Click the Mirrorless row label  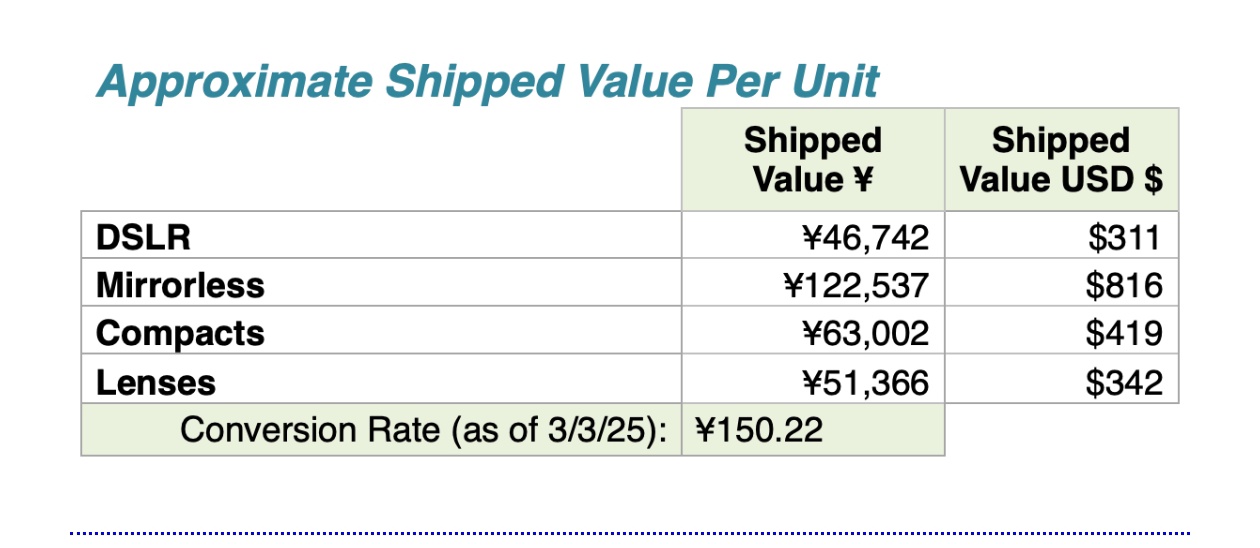(180, 286)
